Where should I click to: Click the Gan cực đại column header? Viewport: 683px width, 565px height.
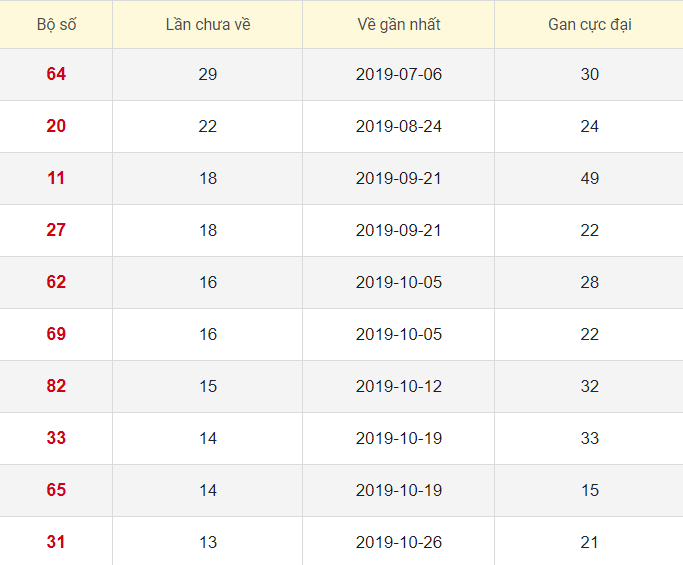589,24
